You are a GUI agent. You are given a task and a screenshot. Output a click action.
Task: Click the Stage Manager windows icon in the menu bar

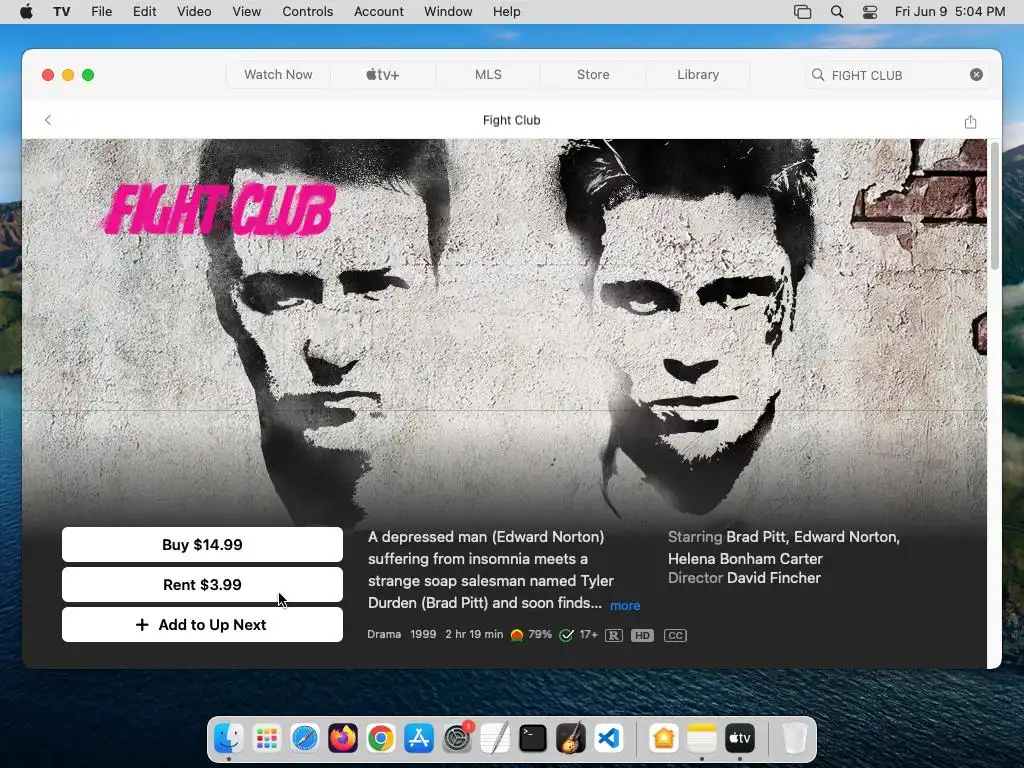803,12
